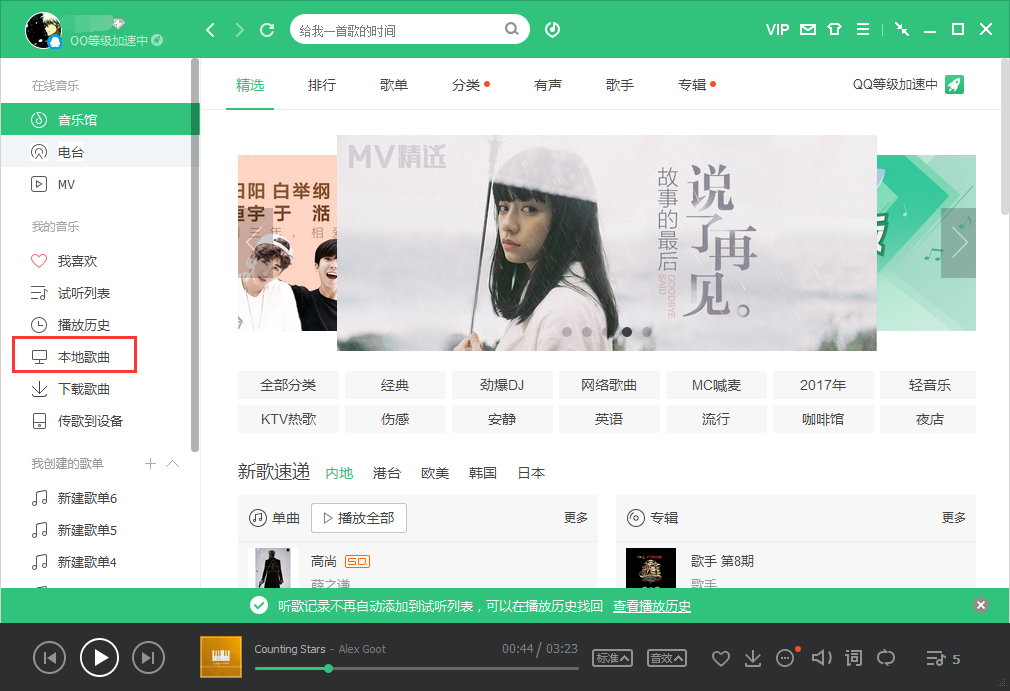Adjust the song playback progress slider
The width and height of the screenshot is (1010, 691).
click(x=329, y=669)
